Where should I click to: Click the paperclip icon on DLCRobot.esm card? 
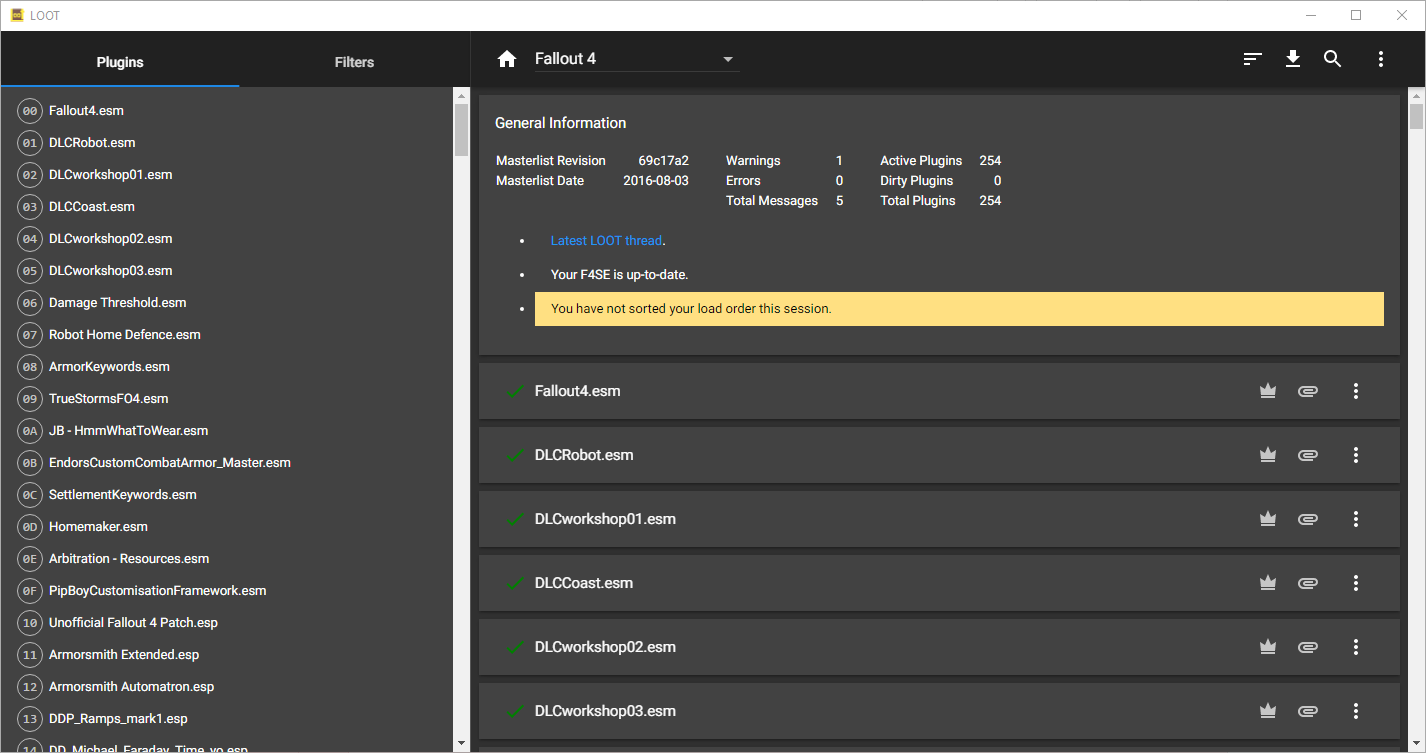(1307, 455)
